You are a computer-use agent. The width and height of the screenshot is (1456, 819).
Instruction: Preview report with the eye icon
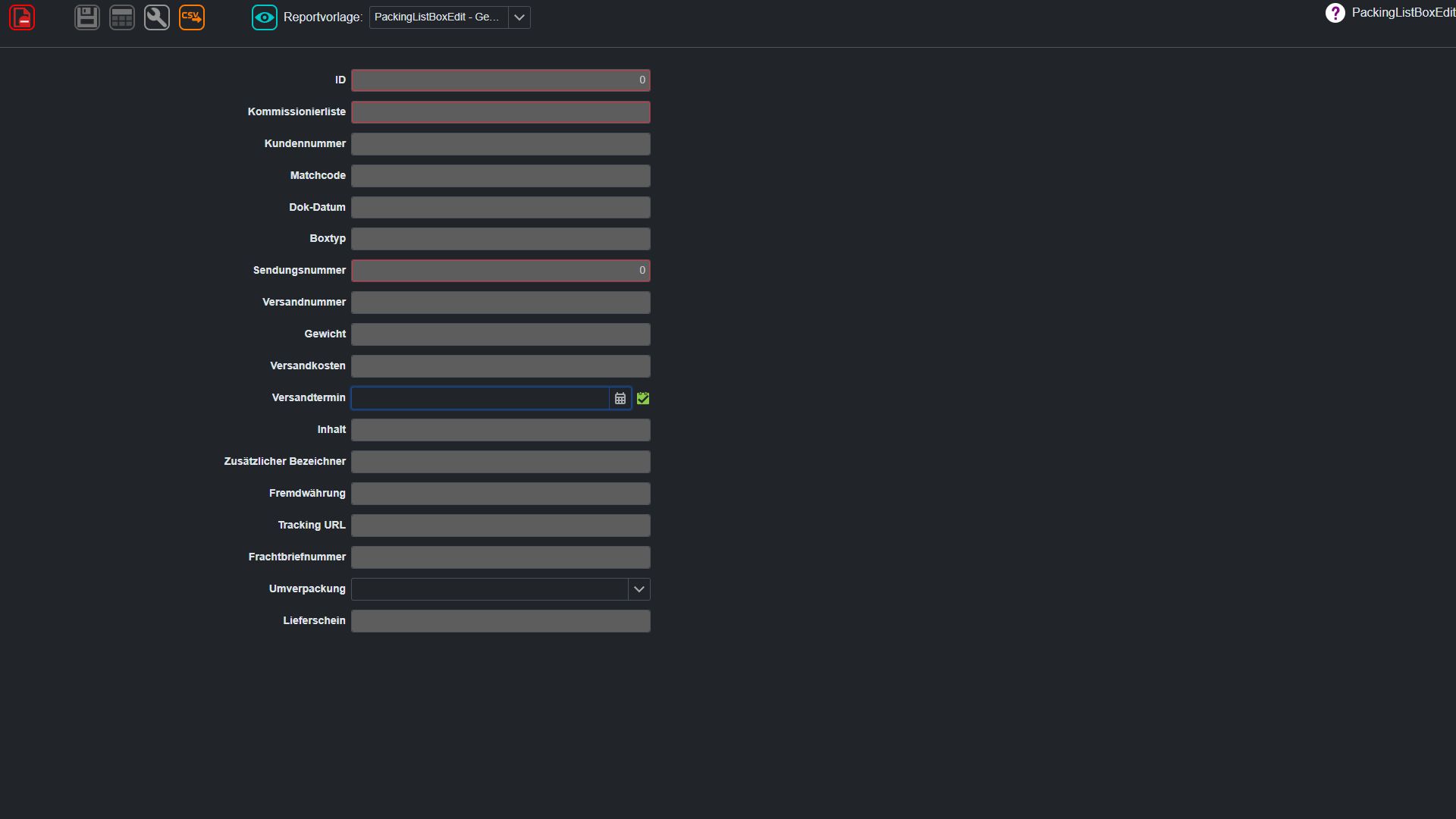(x=265, y=17)
